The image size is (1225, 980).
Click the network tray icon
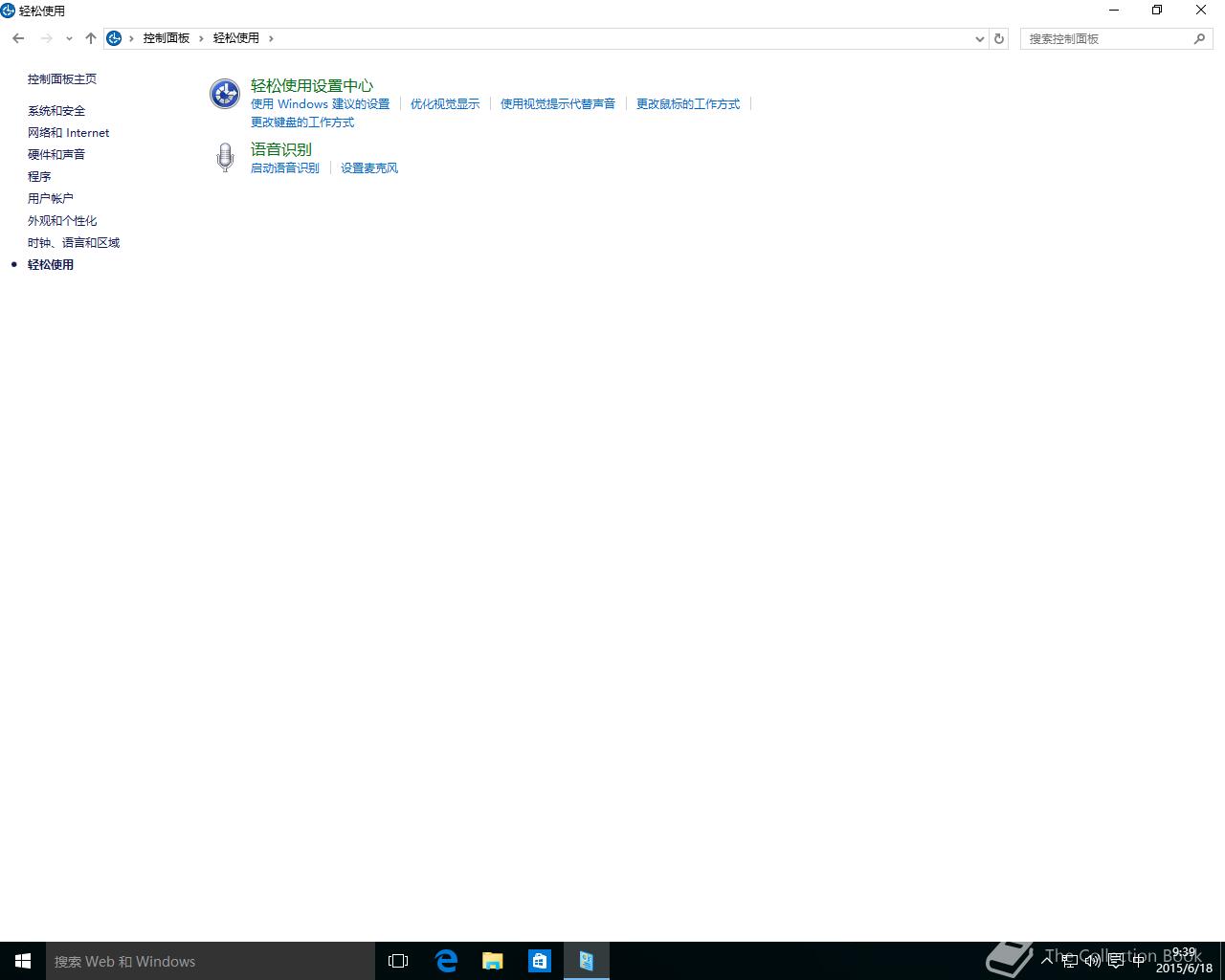(1070, 961)
